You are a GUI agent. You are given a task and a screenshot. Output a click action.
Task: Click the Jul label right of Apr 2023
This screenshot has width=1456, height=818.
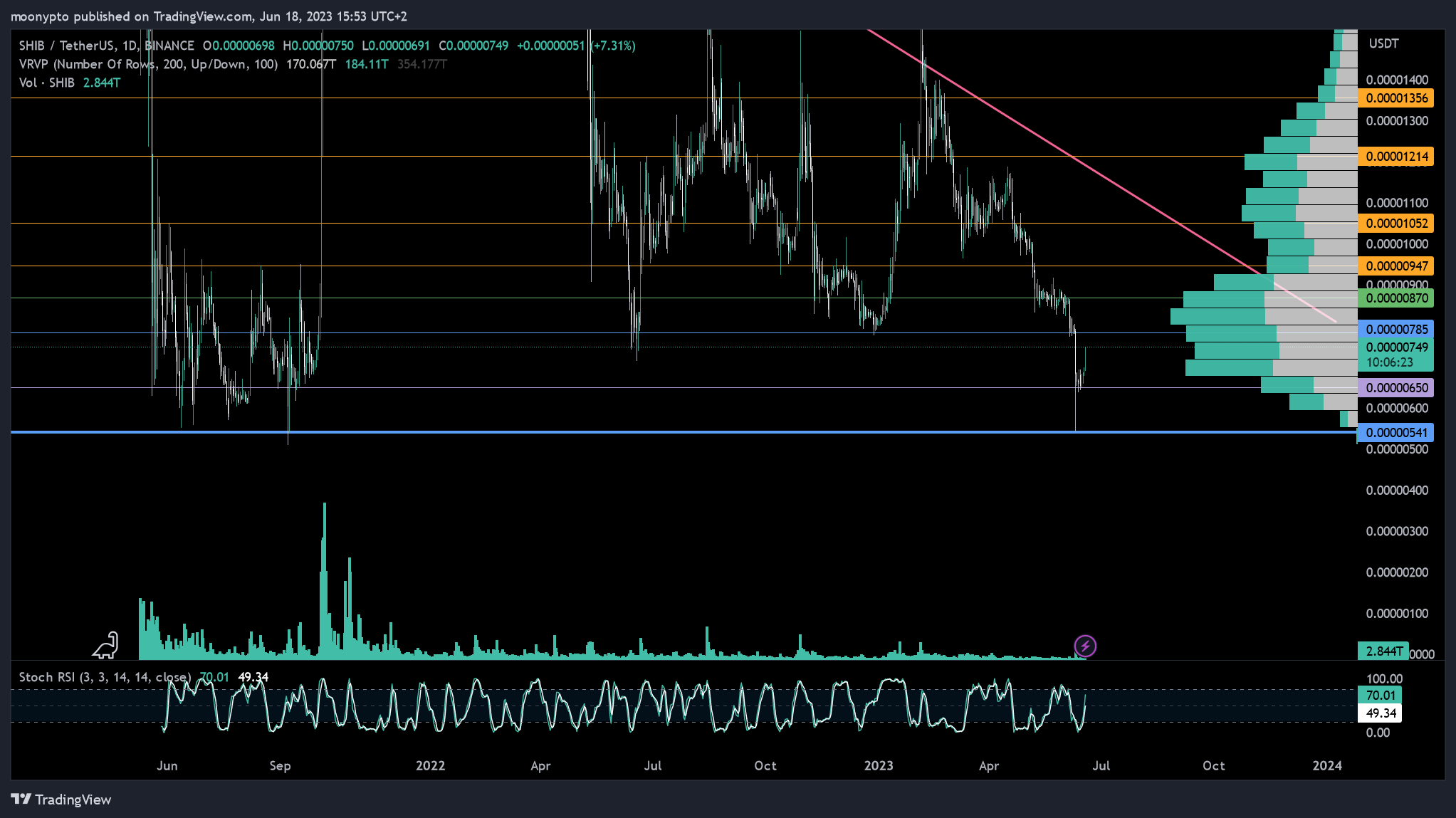click(x=1101, y=766)
